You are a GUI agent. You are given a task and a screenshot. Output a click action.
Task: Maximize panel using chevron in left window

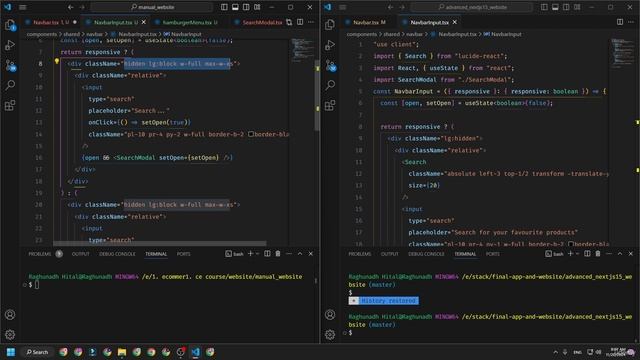click(x=300, y=253)
